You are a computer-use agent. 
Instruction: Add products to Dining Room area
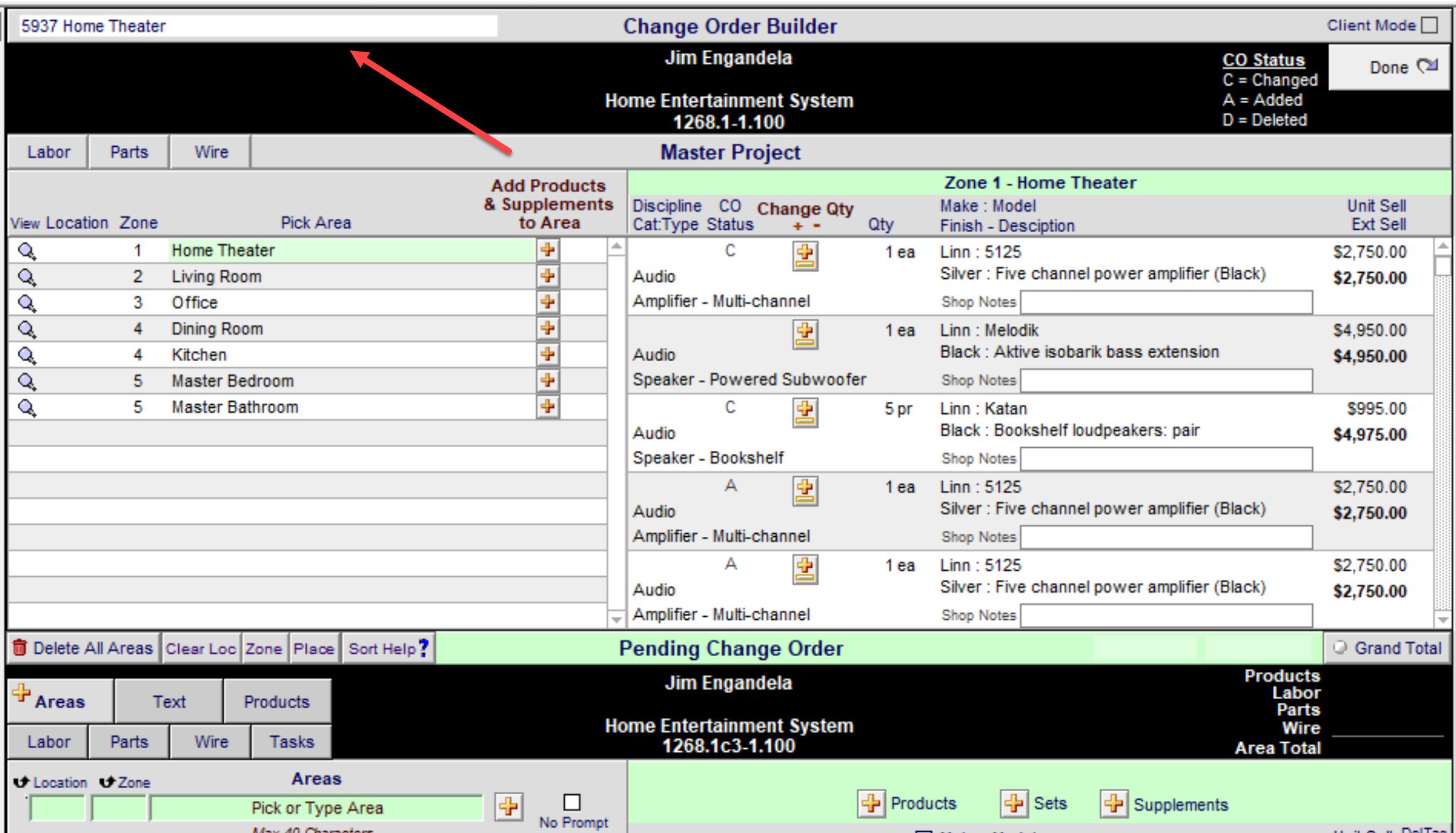pyautogui.click(x=548, y=329)
